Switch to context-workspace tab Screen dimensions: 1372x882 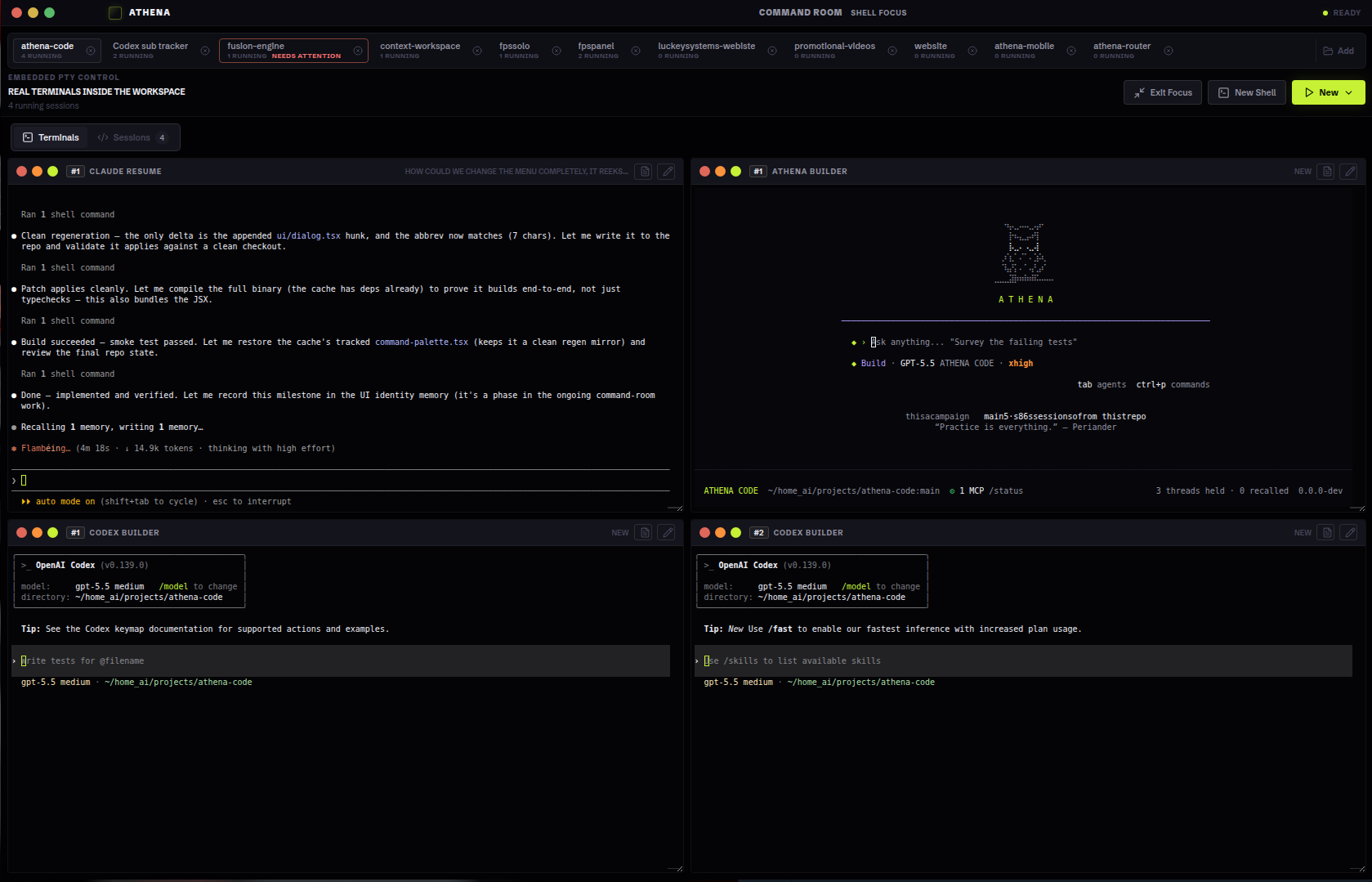coord(420,50)
